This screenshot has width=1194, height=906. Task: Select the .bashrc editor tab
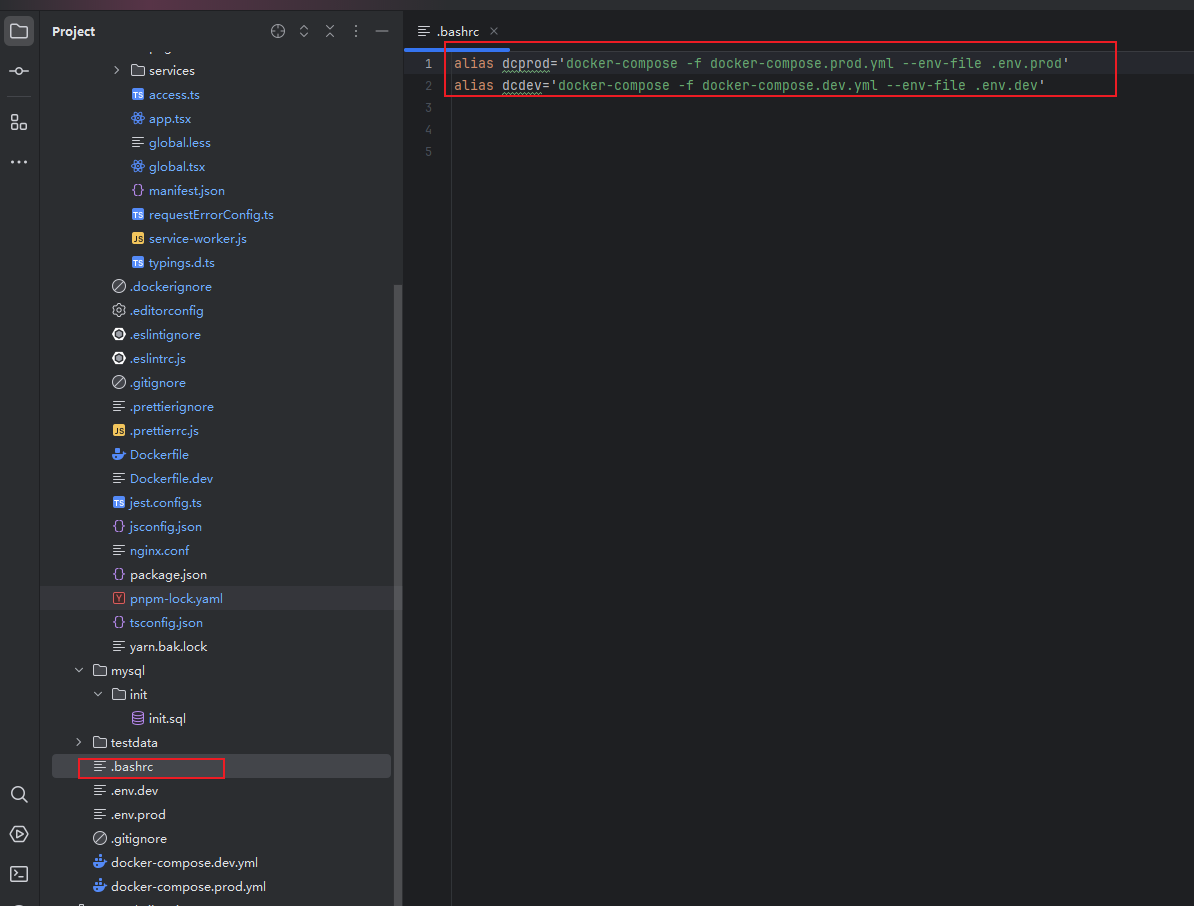point(458,31)
